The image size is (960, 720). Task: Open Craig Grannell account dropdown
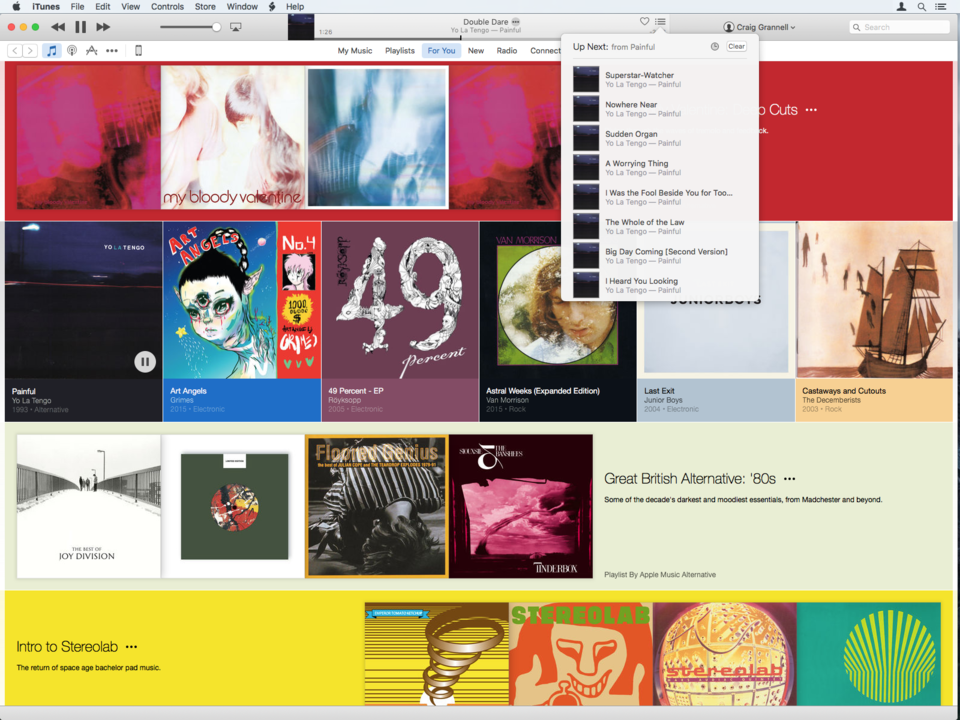click(x=759, y=27)
